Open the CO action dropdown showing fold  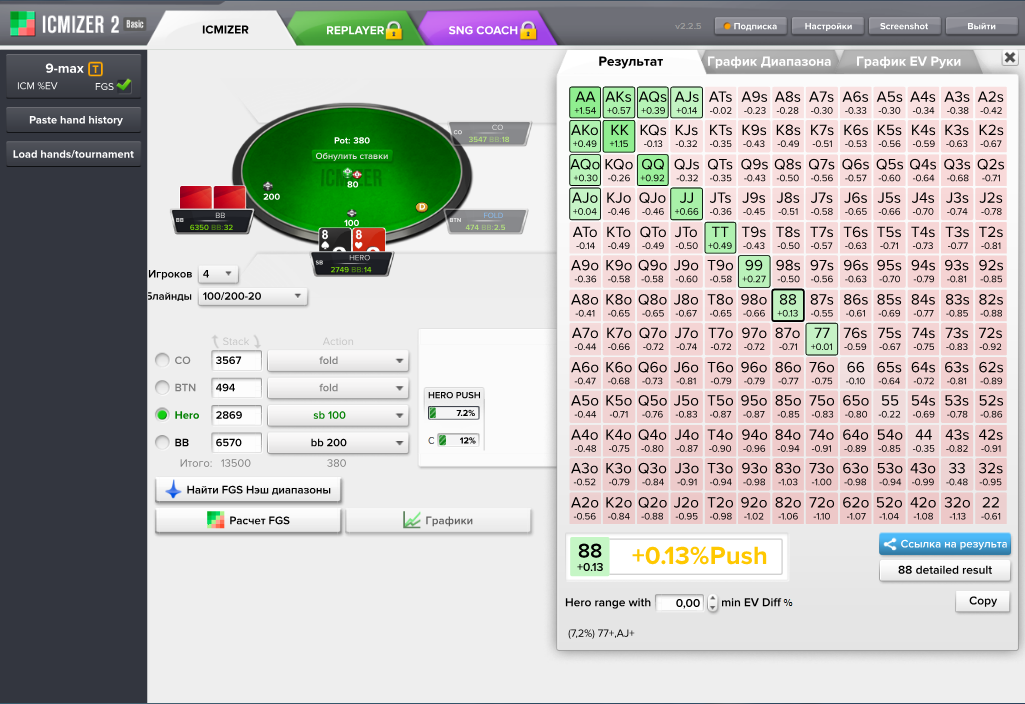[x=337, y=361]
